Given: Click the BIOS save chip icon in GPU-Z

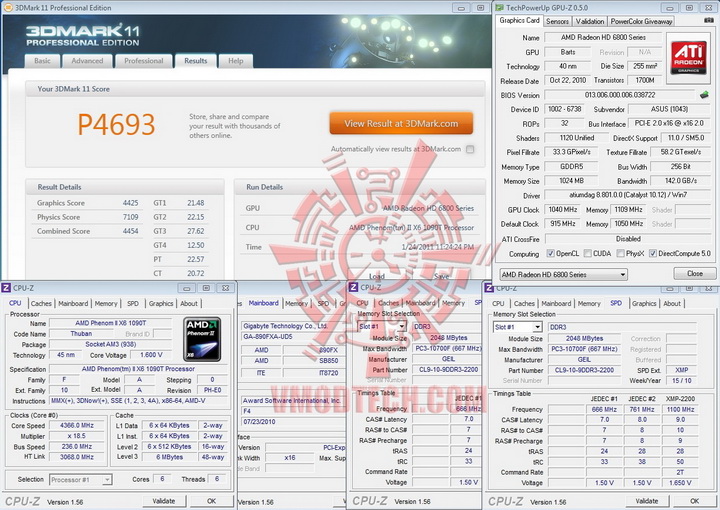Looking at the screenshot, I should [704, 95].
